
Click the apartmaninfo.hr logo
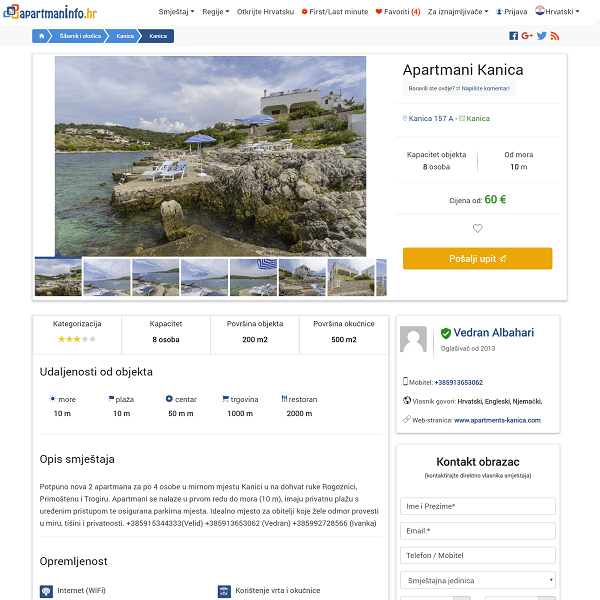pos(50,12)
